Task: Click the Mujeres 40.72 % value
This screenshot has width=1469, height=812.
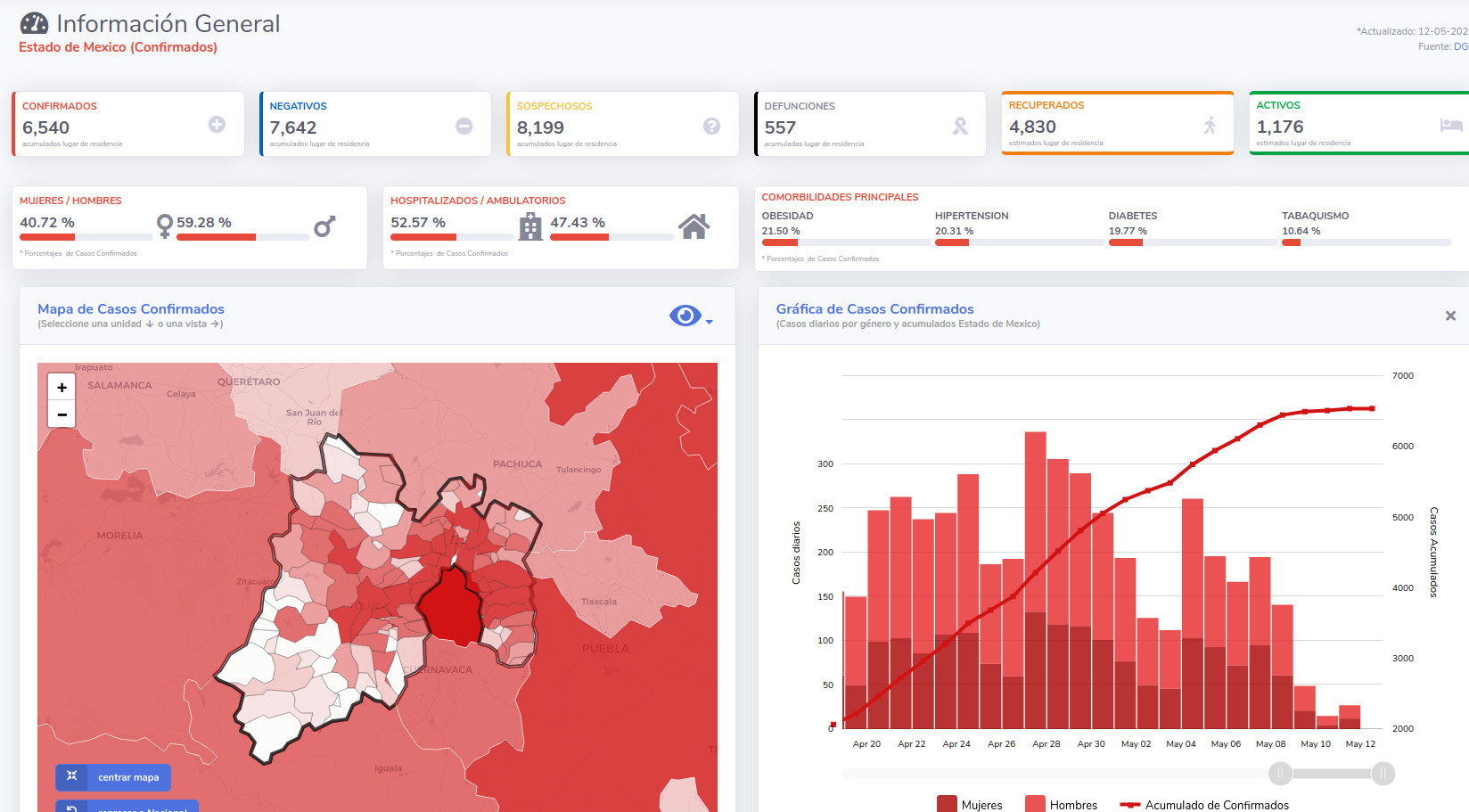Action: coord(47,223)
